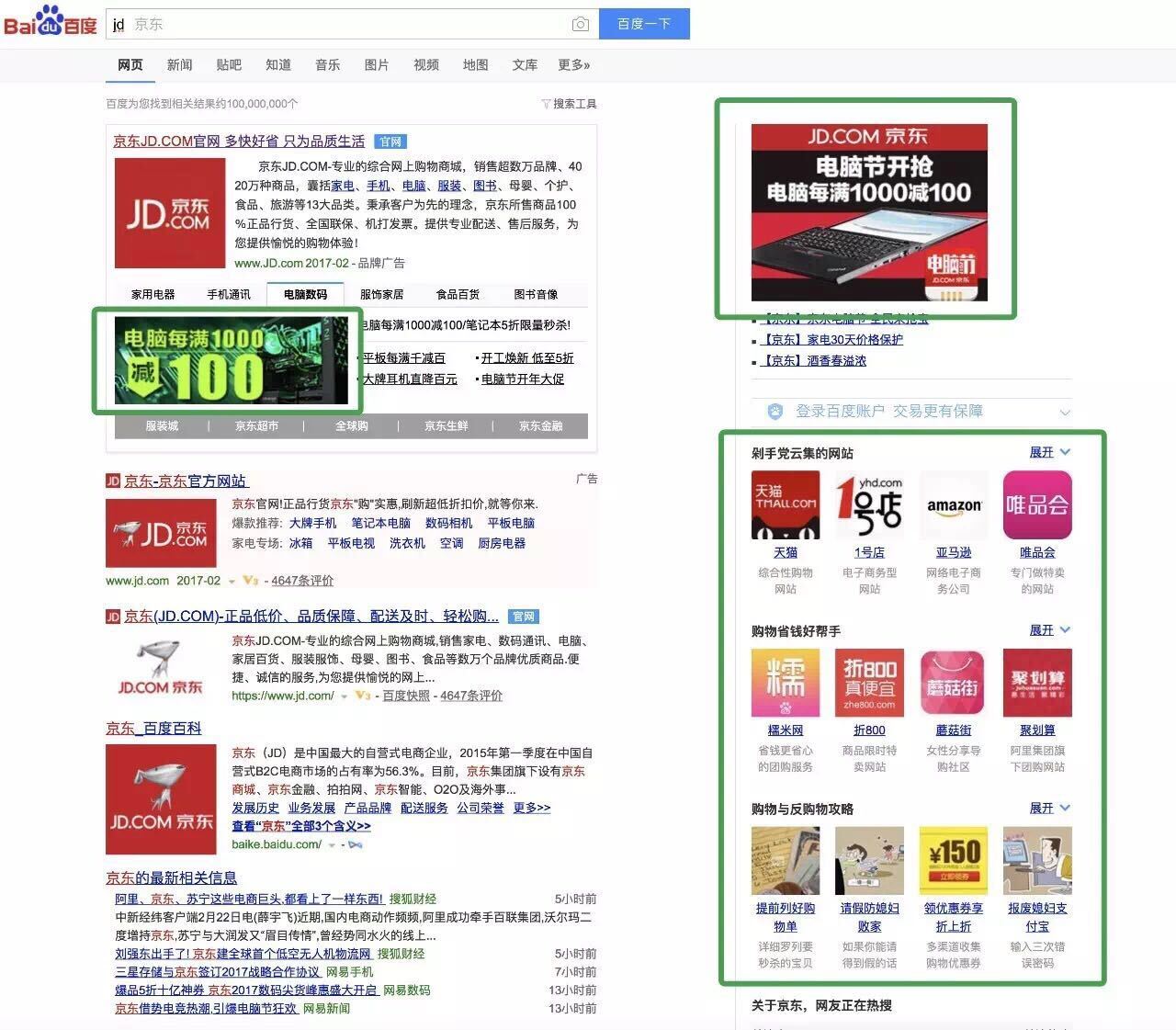Switch to 新闻 tab

[x=179, y=65]
